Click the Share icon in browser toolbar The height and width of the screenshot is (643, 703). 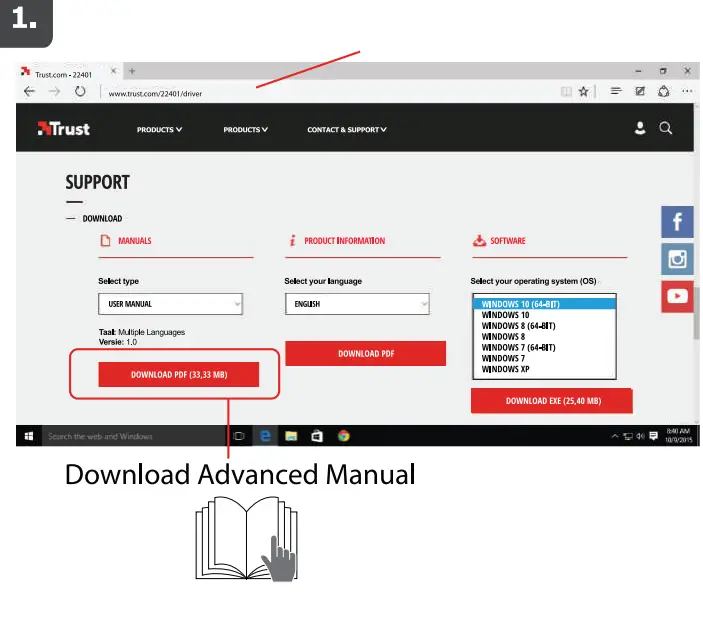(x=664, y=91)
